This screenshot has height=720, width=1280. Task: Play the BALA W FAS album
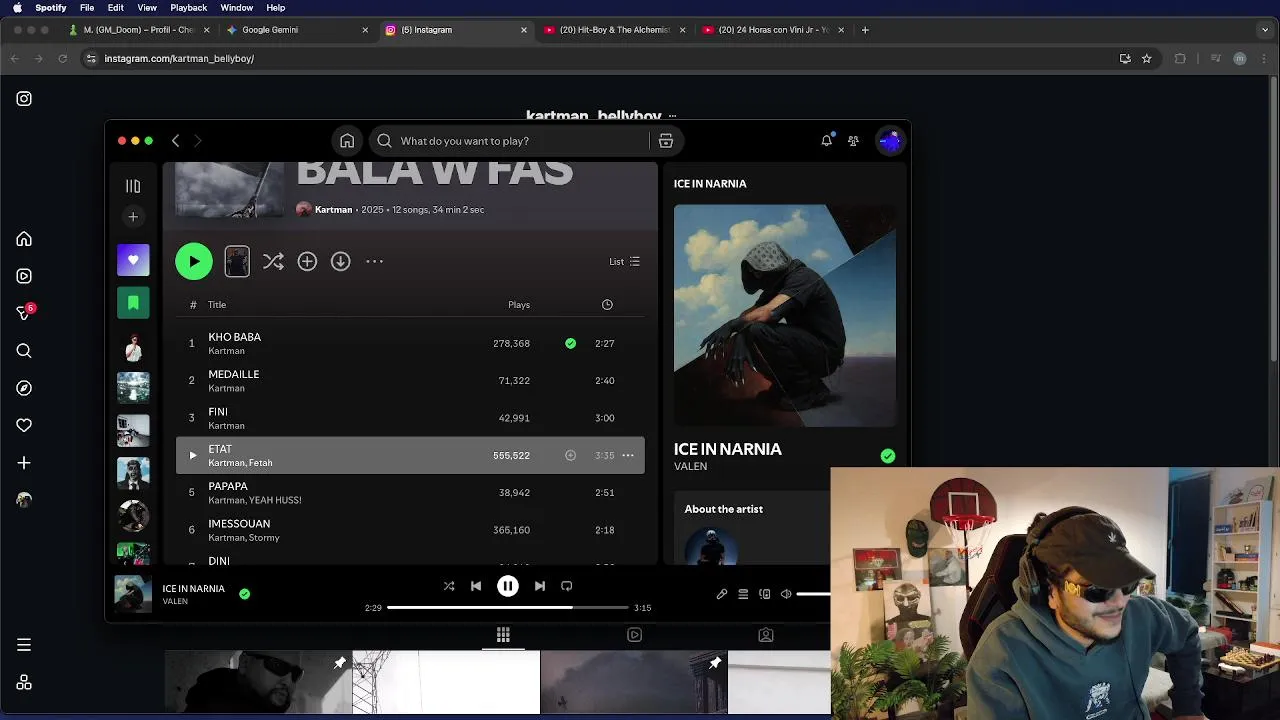tap(194, 261)
